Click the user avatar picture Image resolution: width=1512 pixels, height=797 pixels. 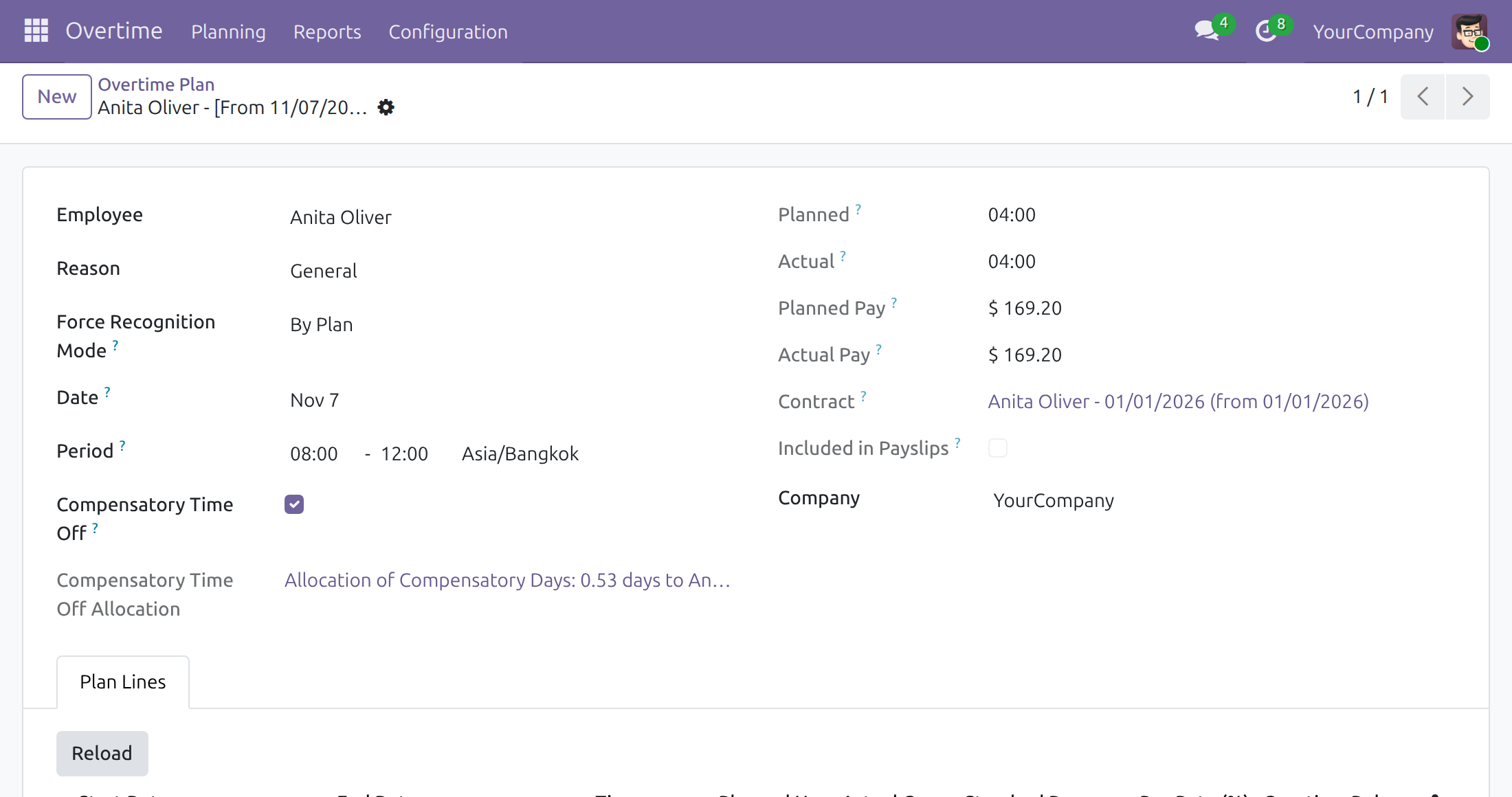[1469, 32]
